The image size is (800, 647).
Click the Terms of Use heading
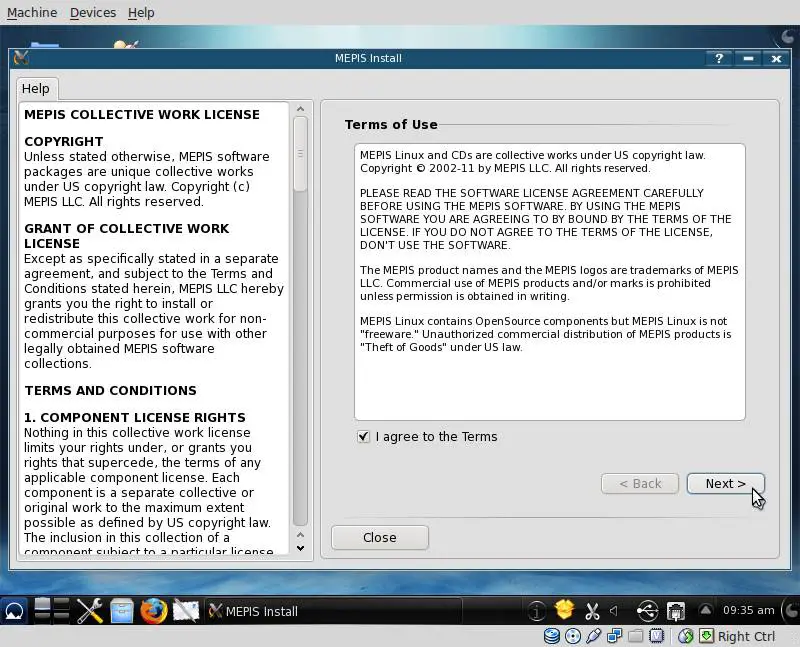391,125
